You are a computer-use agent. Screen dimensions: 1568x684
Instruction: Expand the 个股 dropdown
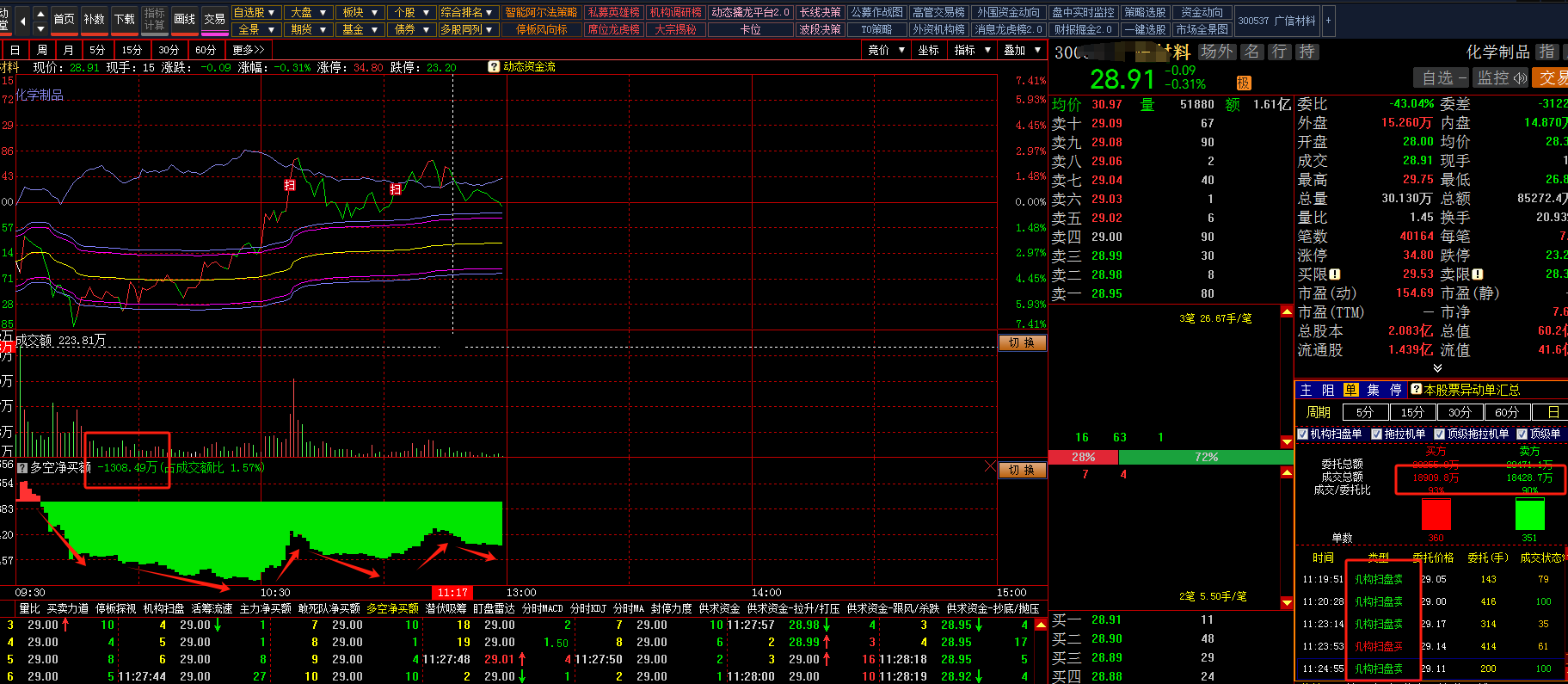point(410,12)
